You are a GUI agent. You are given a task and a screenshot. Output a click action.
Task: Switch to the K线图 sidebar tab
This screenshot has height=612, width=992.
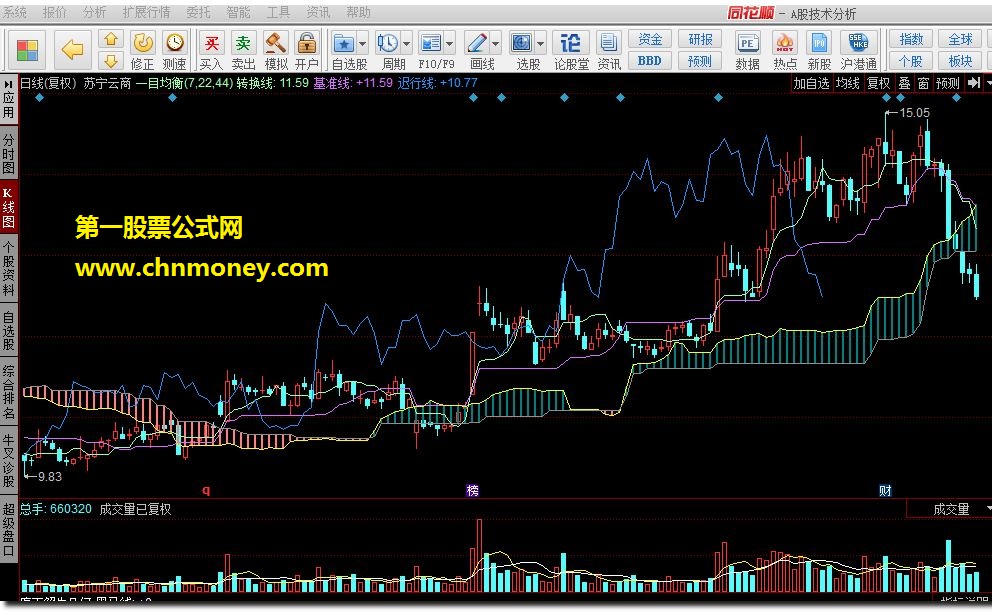click(8, 208)
